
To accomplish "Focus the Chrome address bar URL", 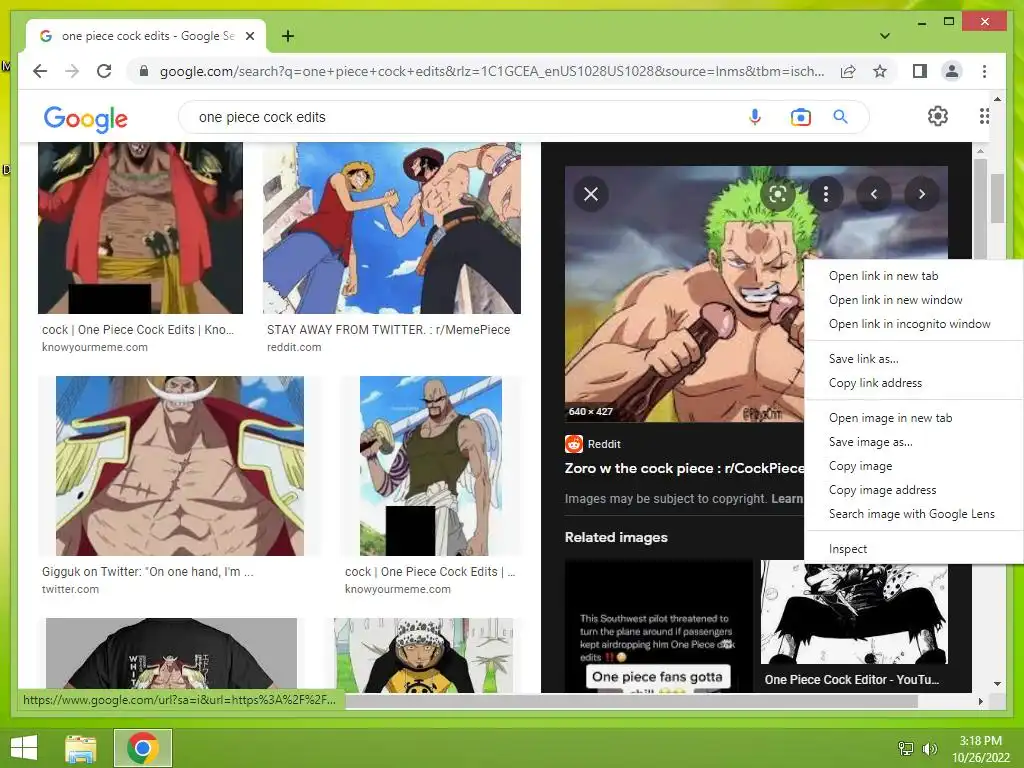I will pyautogui.click(x=491, y=71).
